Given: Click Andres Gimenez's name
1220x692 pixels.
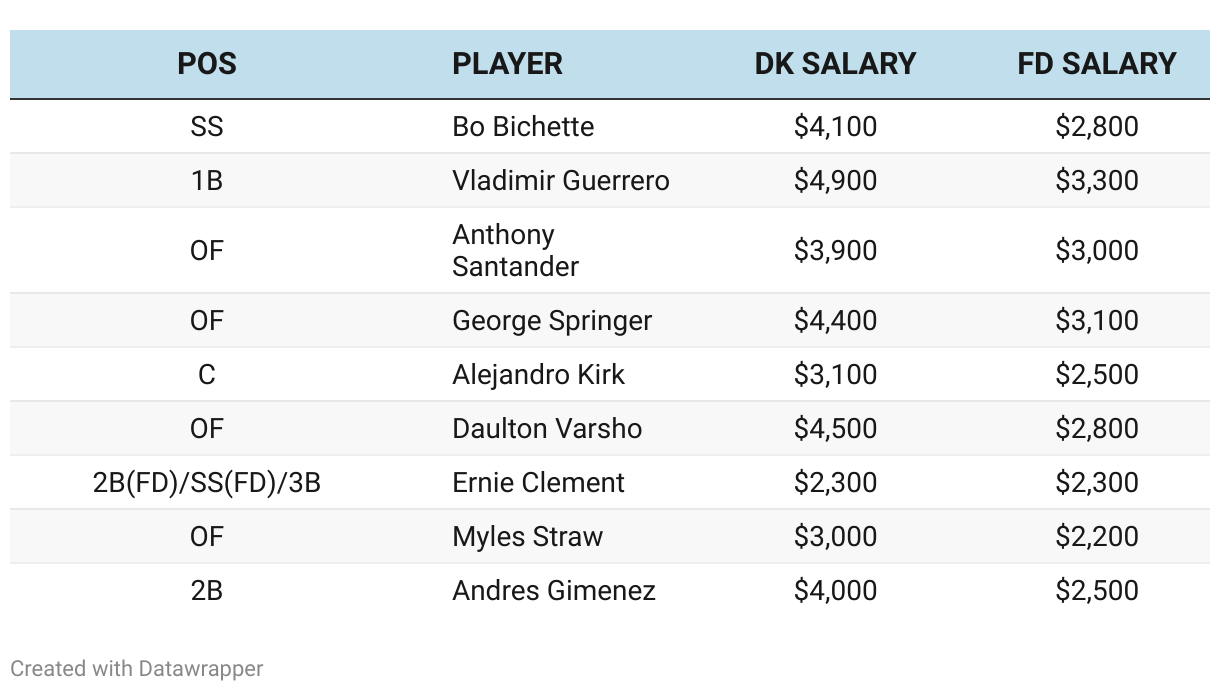Looking at the screenshot, I should point(554,591).
